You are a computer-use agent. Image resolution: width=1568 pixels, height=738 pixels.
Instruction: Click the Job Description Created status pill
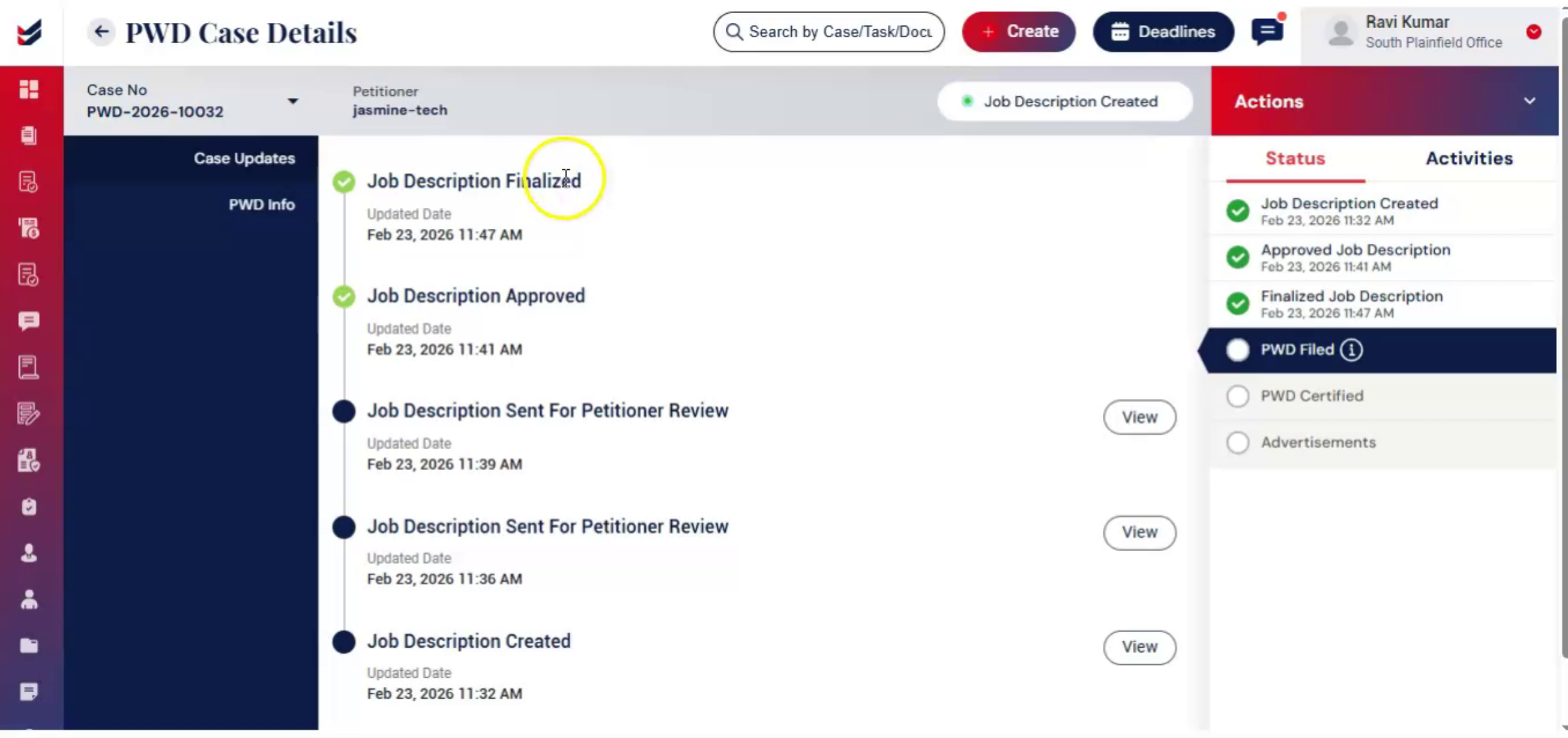pyautogui.click(x=1065, y=101)
